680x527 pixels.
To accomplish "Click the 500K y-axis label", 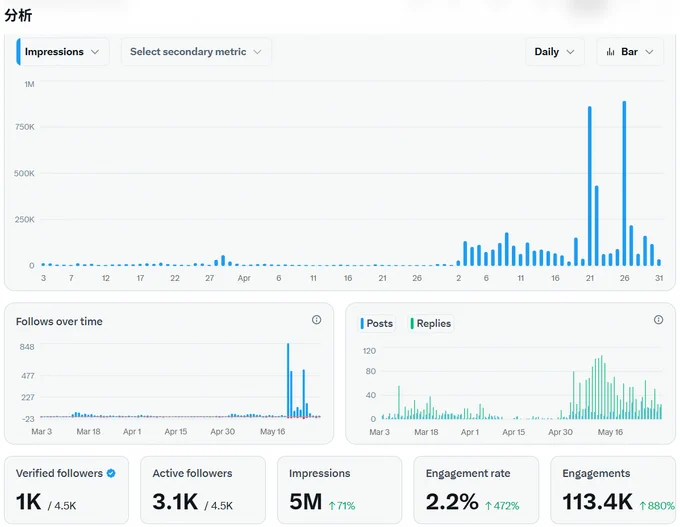I will point(24,173).
